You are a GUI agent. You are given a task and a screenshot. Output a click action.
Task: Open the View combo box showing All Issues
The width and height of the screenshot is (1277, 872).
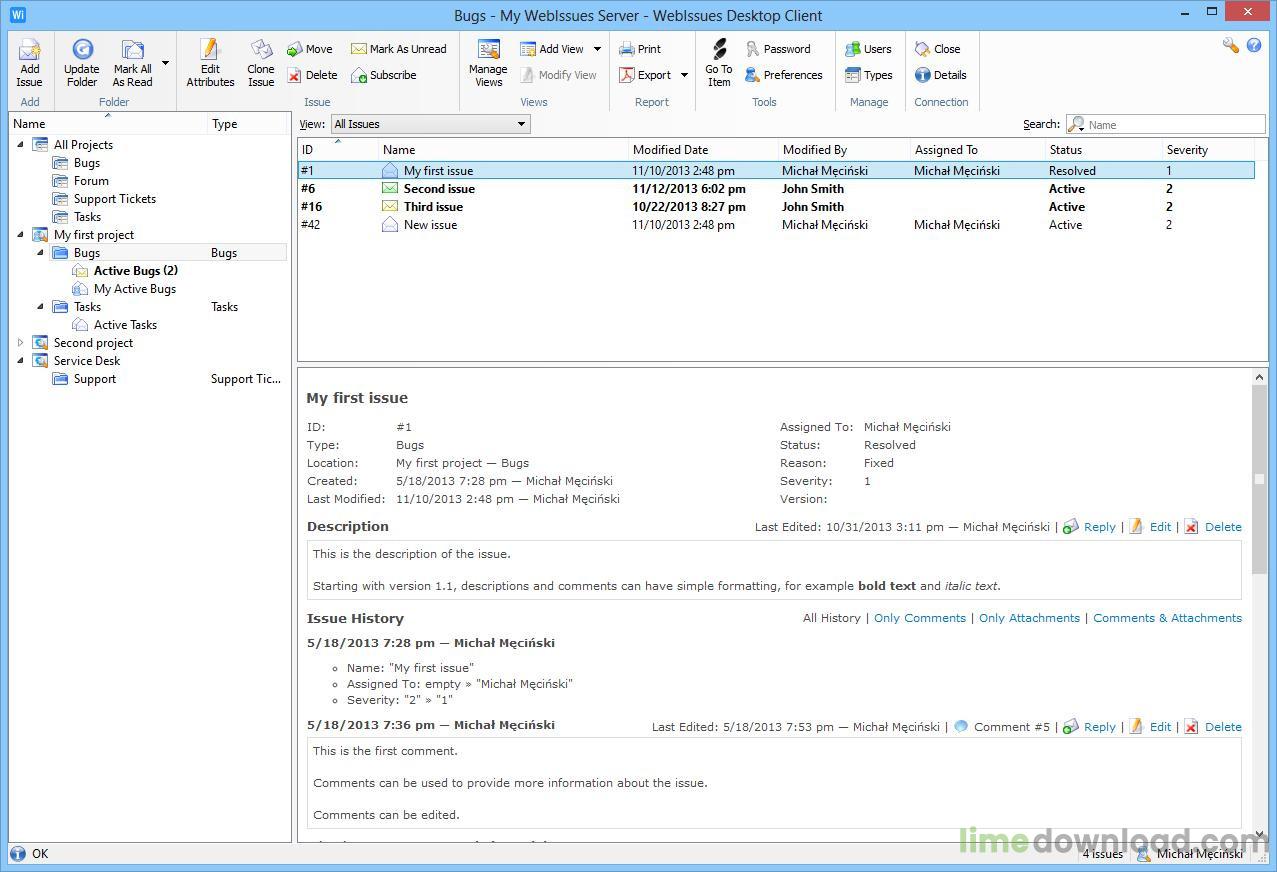tap(430, 124)
